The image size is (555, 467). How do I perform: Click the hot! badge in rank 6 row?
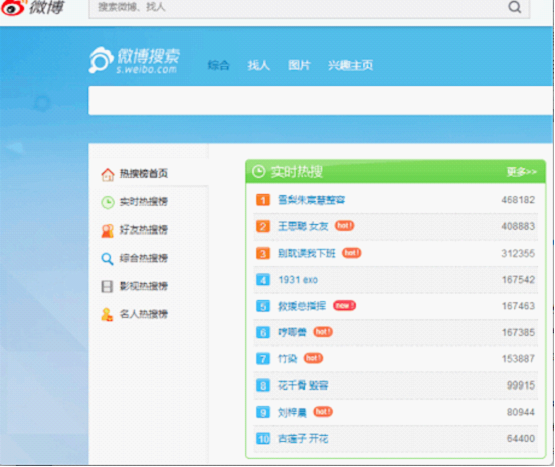(323, 332)
